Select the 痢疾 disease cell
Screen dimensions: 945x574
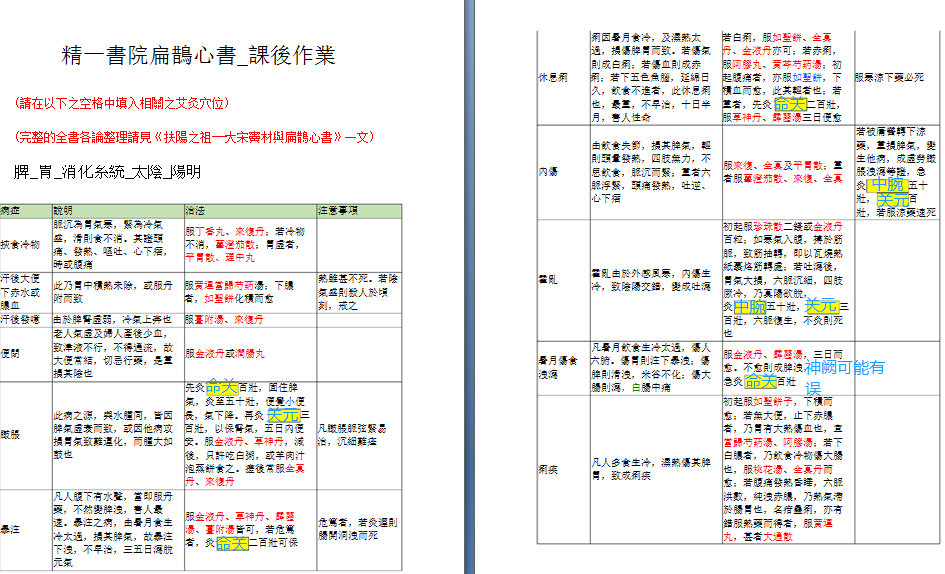coord(564,469)
